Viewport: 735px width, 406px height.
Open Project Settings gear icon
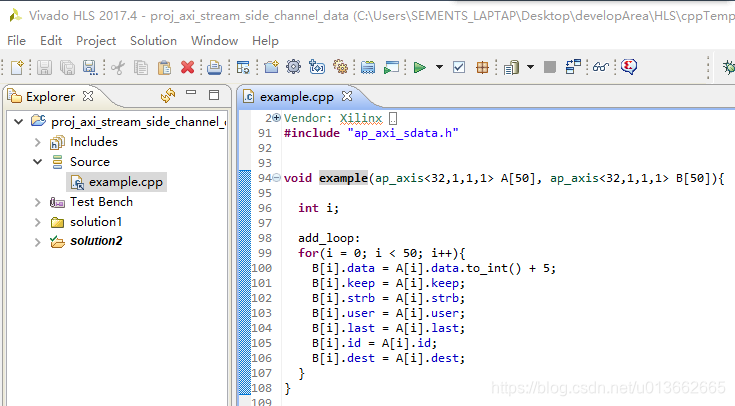coord(293,67)
